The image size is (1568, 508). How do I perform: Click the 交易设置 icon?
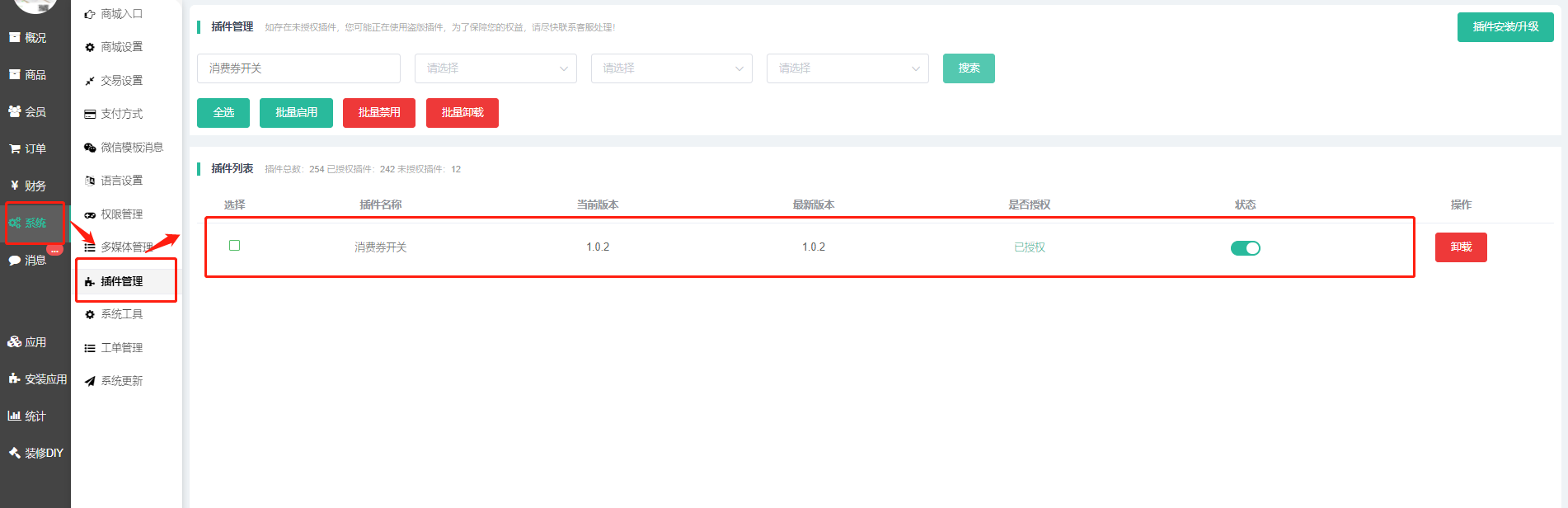(90, 81)
